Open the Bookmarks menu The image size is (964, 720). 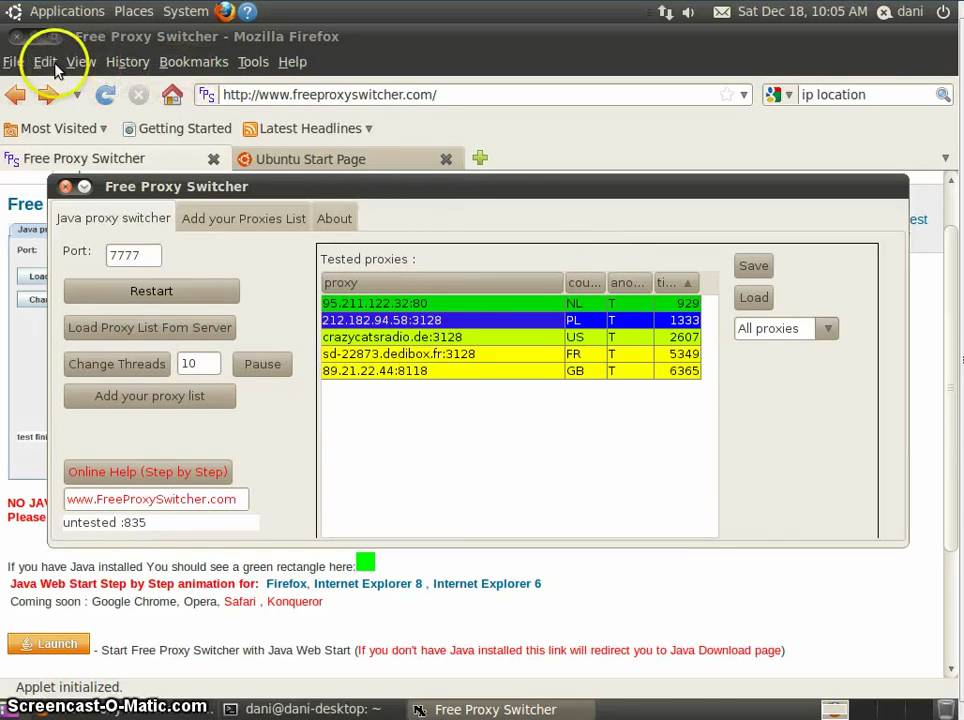pos(194,62)
